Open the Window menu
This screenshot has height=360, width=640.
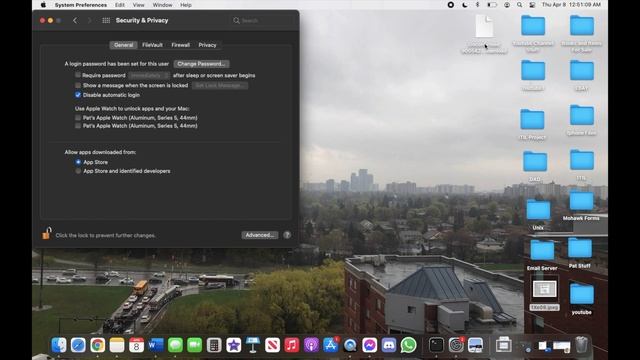(x=162, y=5)
